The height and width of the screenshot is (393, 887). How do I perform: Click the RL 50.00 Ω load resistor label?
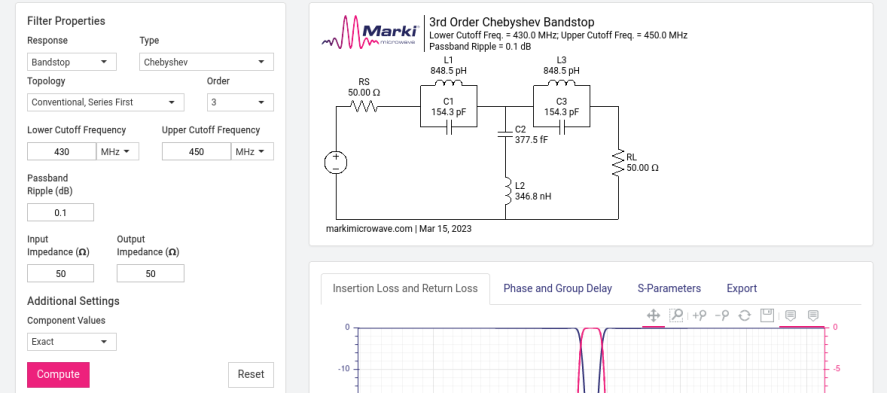coord(643,163)
